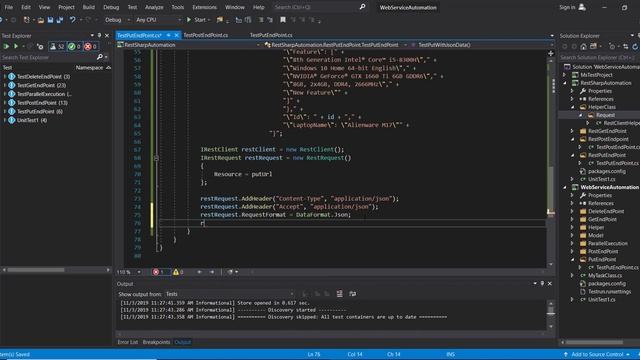This screenshot has width=640, height=360.
Task: Click the Undo toolbar icon
Action: click(x=72, y=20)
